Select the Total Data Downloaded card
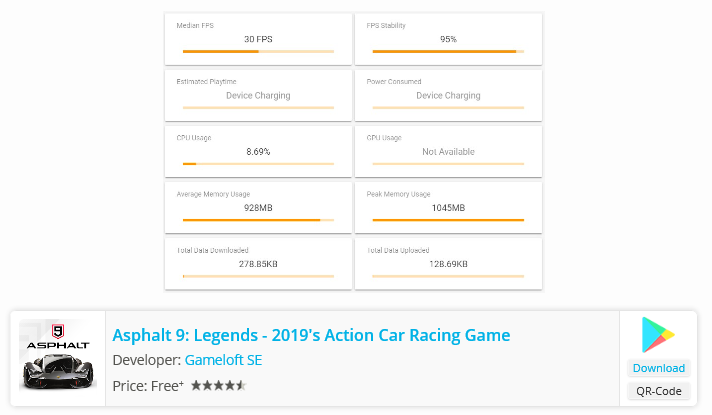The width and height of the screenshot is (712, 415). (258, 263)
